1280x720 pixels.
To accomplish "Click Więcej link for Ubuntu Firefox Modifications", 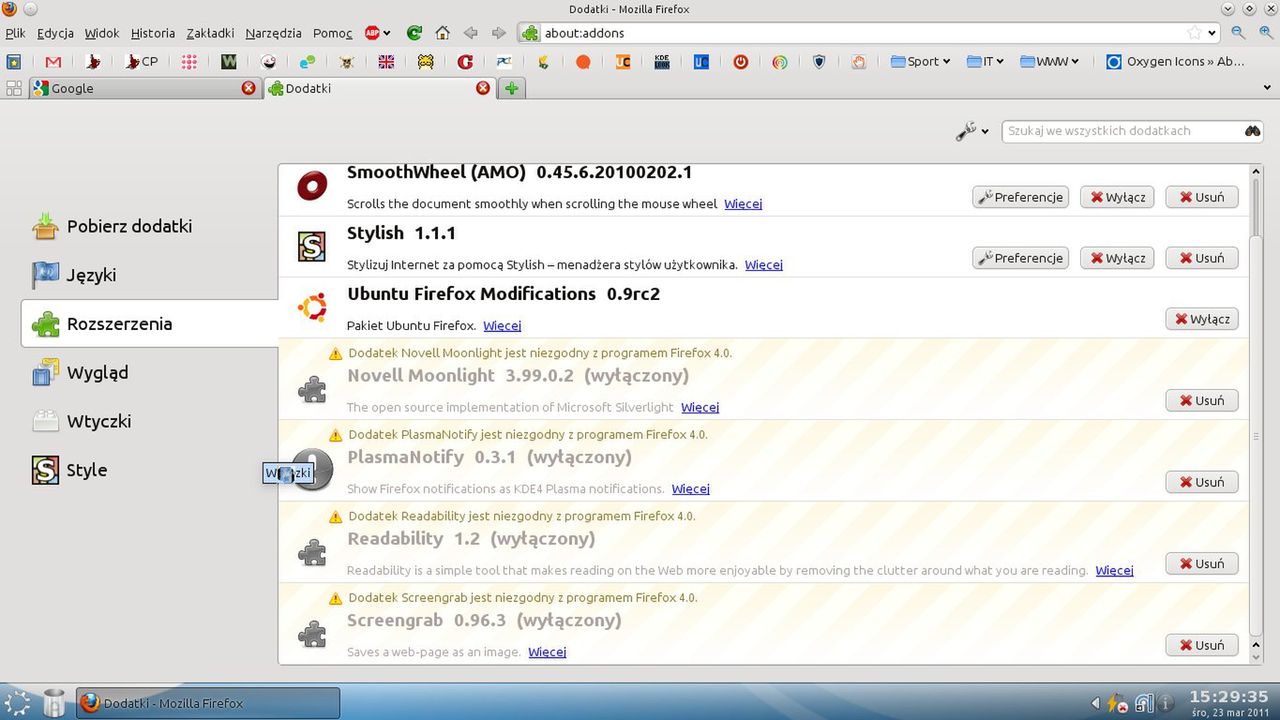I will (x=502, y=325).
